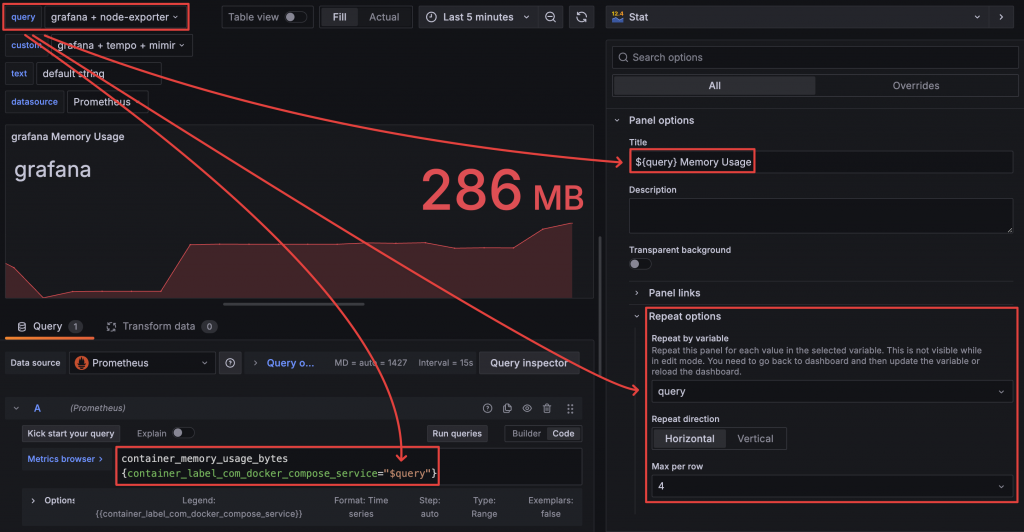Expand the Panel links section
The width and height of the screenshot is (1024, 532).
pos(637,293)
